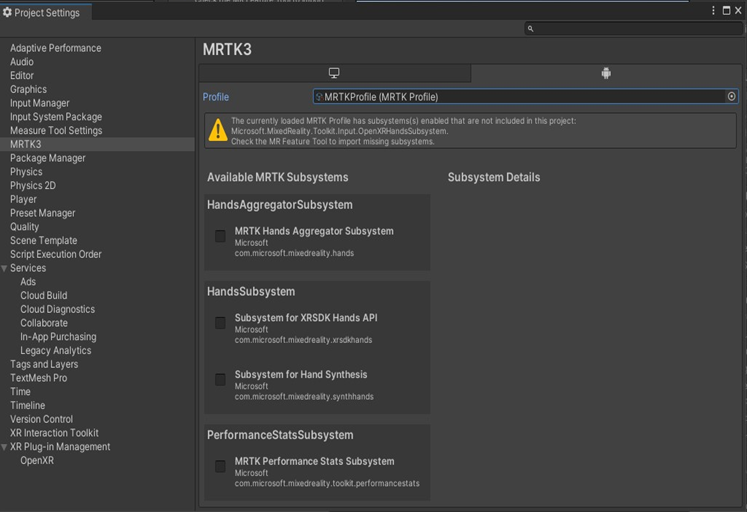Open Timeline settings

point(28,406)
